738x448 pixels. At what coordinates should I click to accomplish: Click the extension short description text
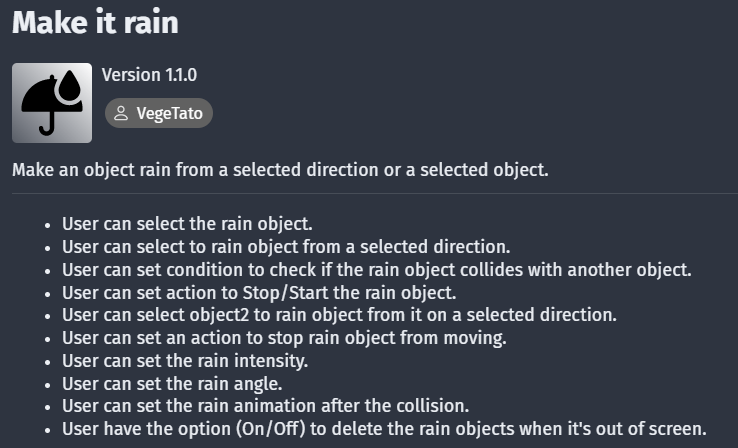click(x=280, y=169)
